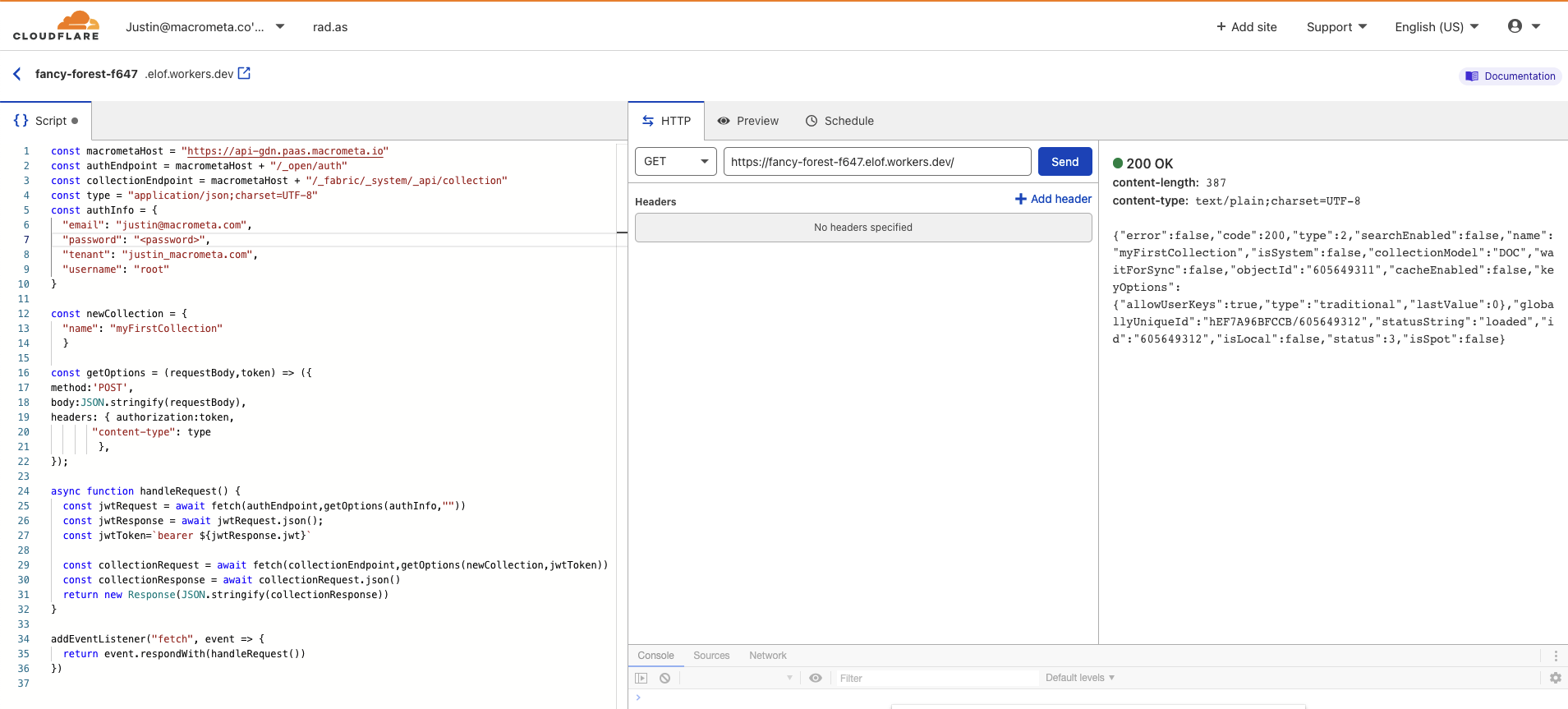
Task: Open the Support dropdown menu
Action: point(1336,27)
